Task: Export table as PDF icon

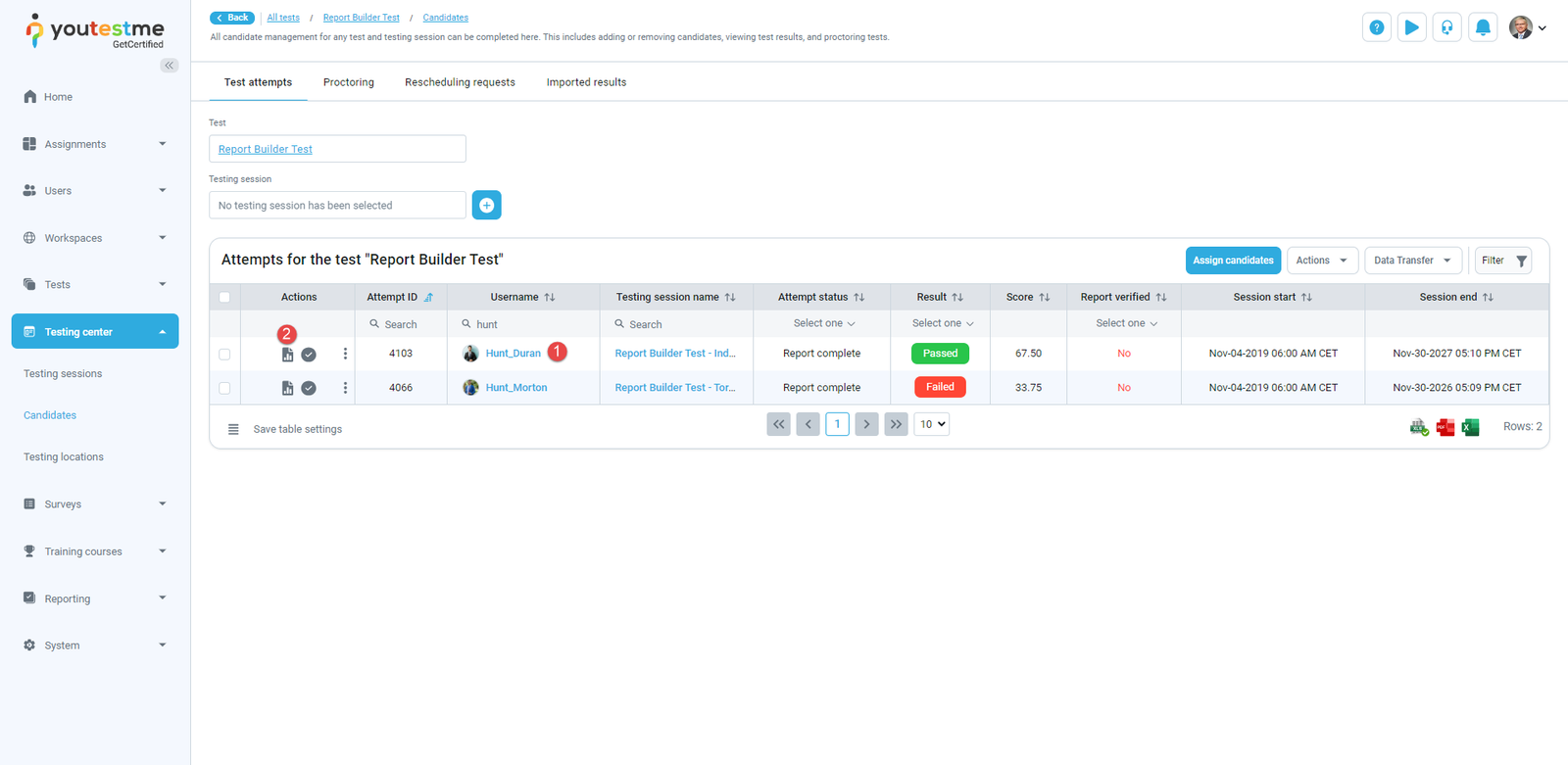Action: [1445, 427]
